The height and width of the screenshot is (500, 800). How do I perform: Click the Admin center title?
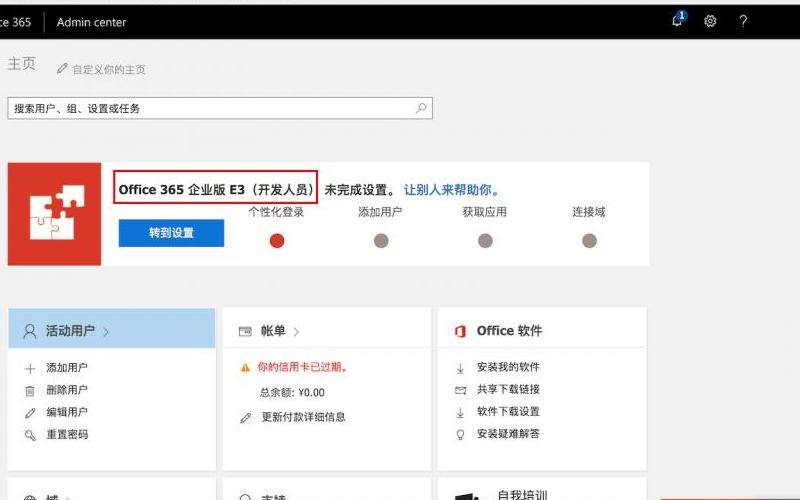click(x=91, y=22)
